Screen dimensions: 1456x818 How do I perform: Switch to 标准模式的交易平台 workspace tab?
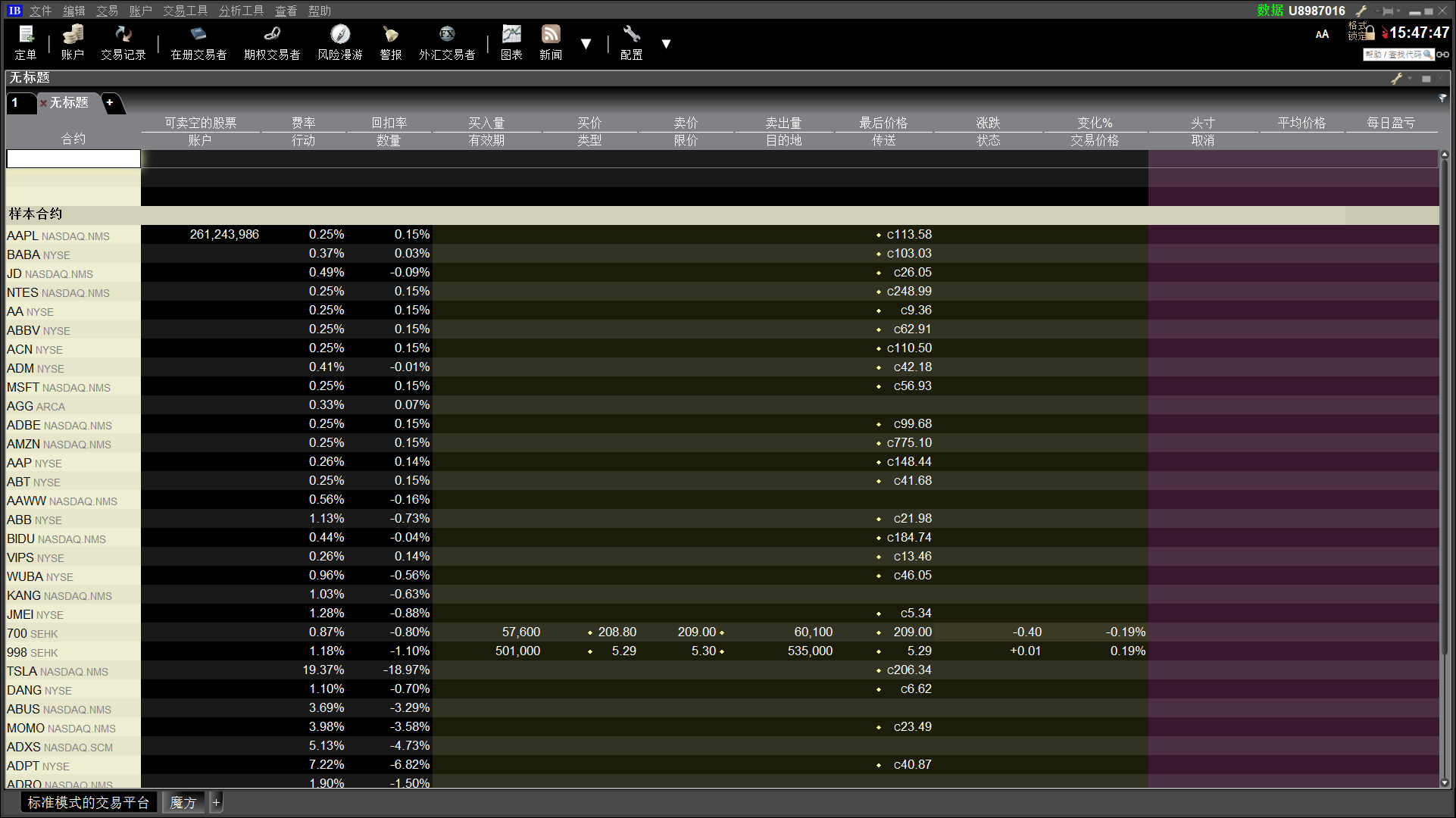(x=88, y=802)
